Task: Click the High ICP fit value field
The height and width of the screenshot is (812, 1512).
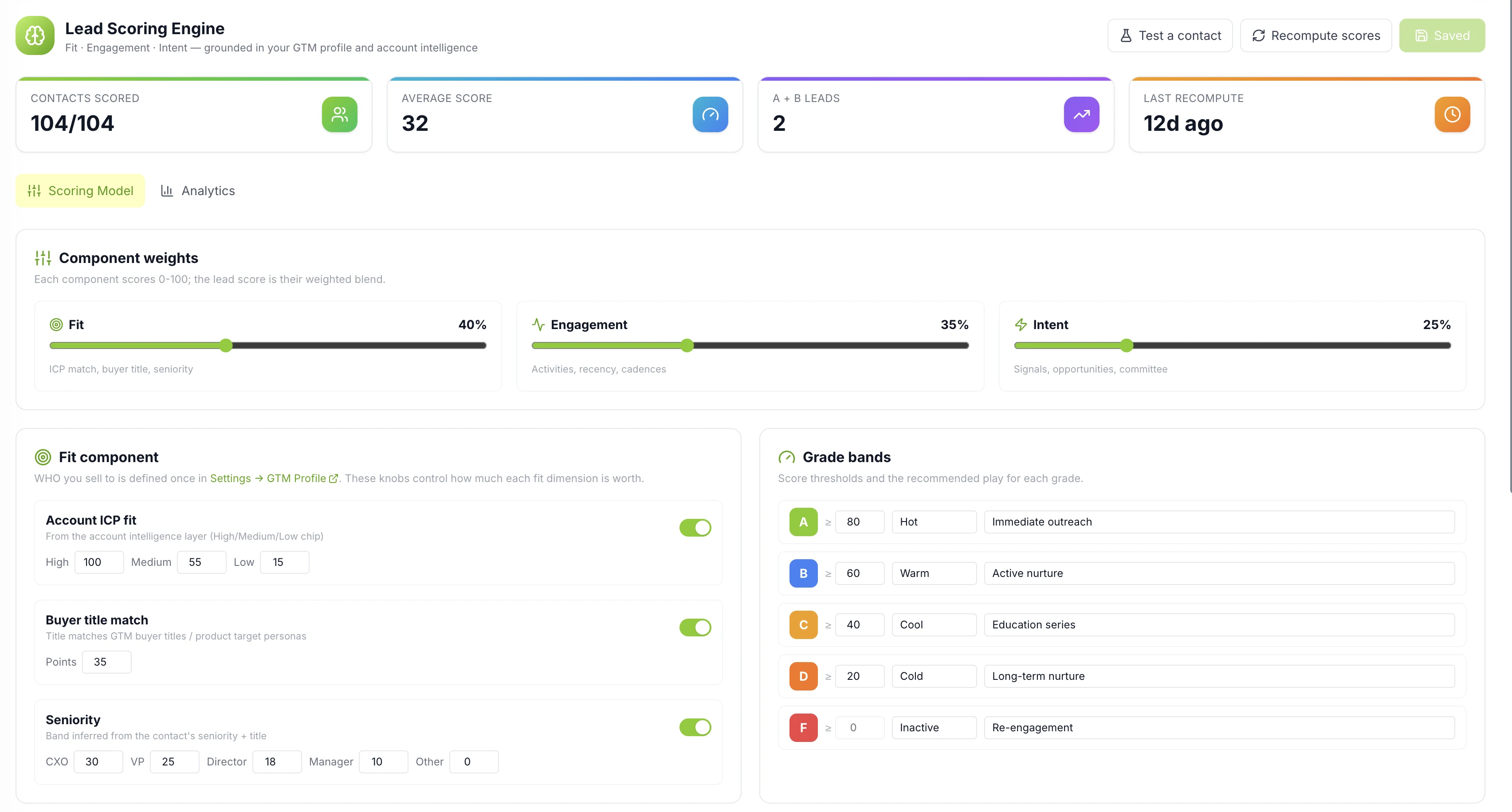Action: [x=99, y=562]
